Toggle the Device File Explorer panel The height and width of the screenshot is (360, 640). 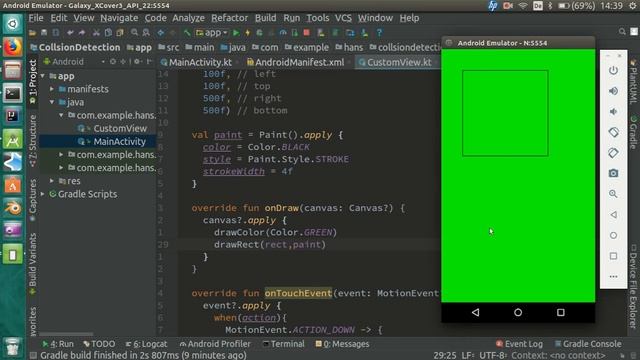coord(633,287)
